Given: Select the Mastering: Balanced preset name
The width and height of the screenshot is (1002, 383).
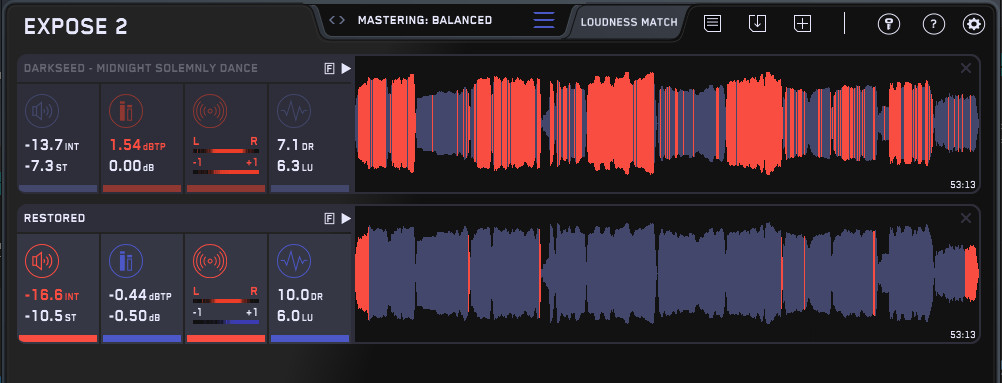Looking at the screenshot, I should 425,20.
